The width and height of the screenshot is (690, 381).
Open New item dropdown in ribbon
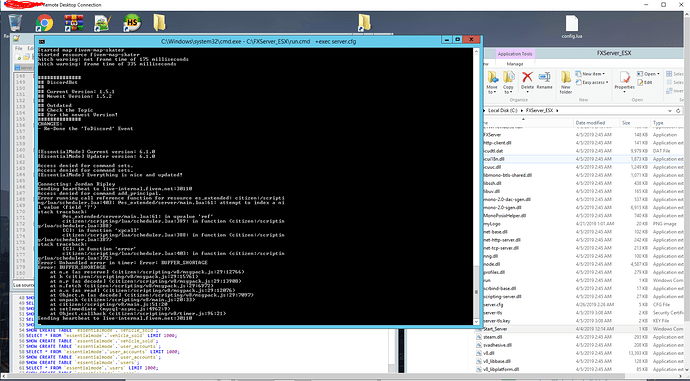click(x=591, y=74)
